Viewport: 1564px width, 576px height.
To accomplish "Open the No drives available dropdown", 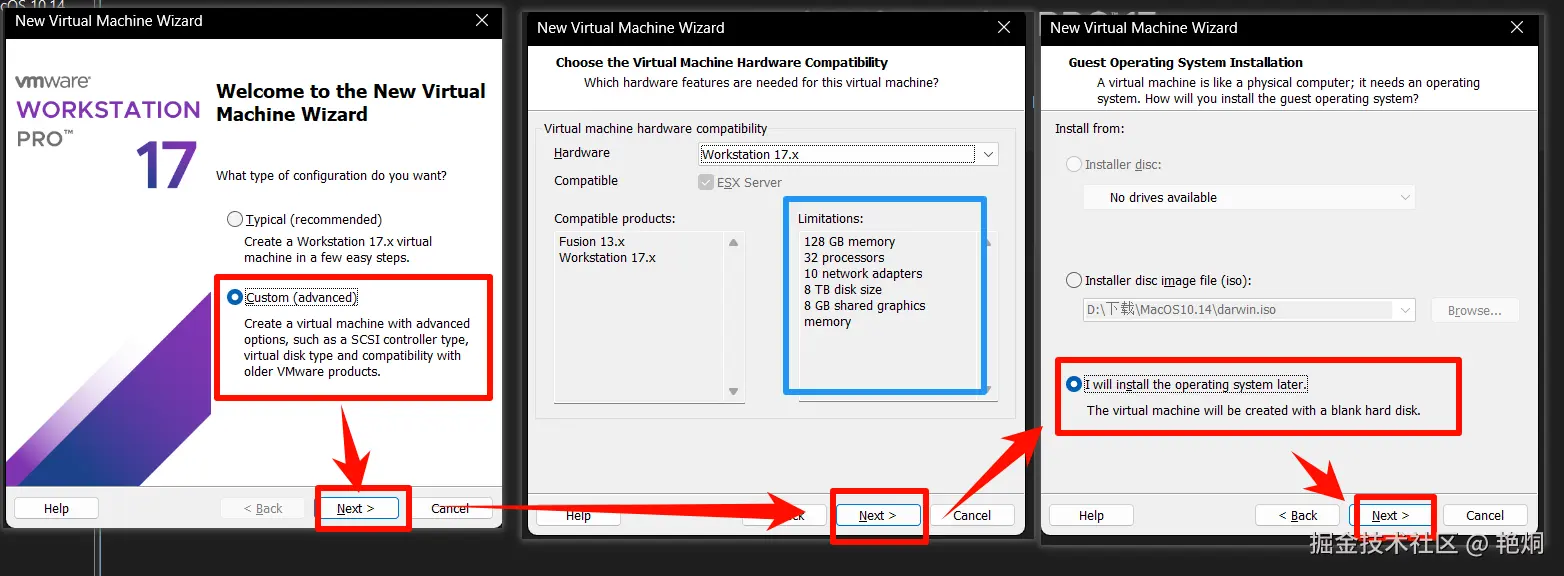I will pos(1249,197).
